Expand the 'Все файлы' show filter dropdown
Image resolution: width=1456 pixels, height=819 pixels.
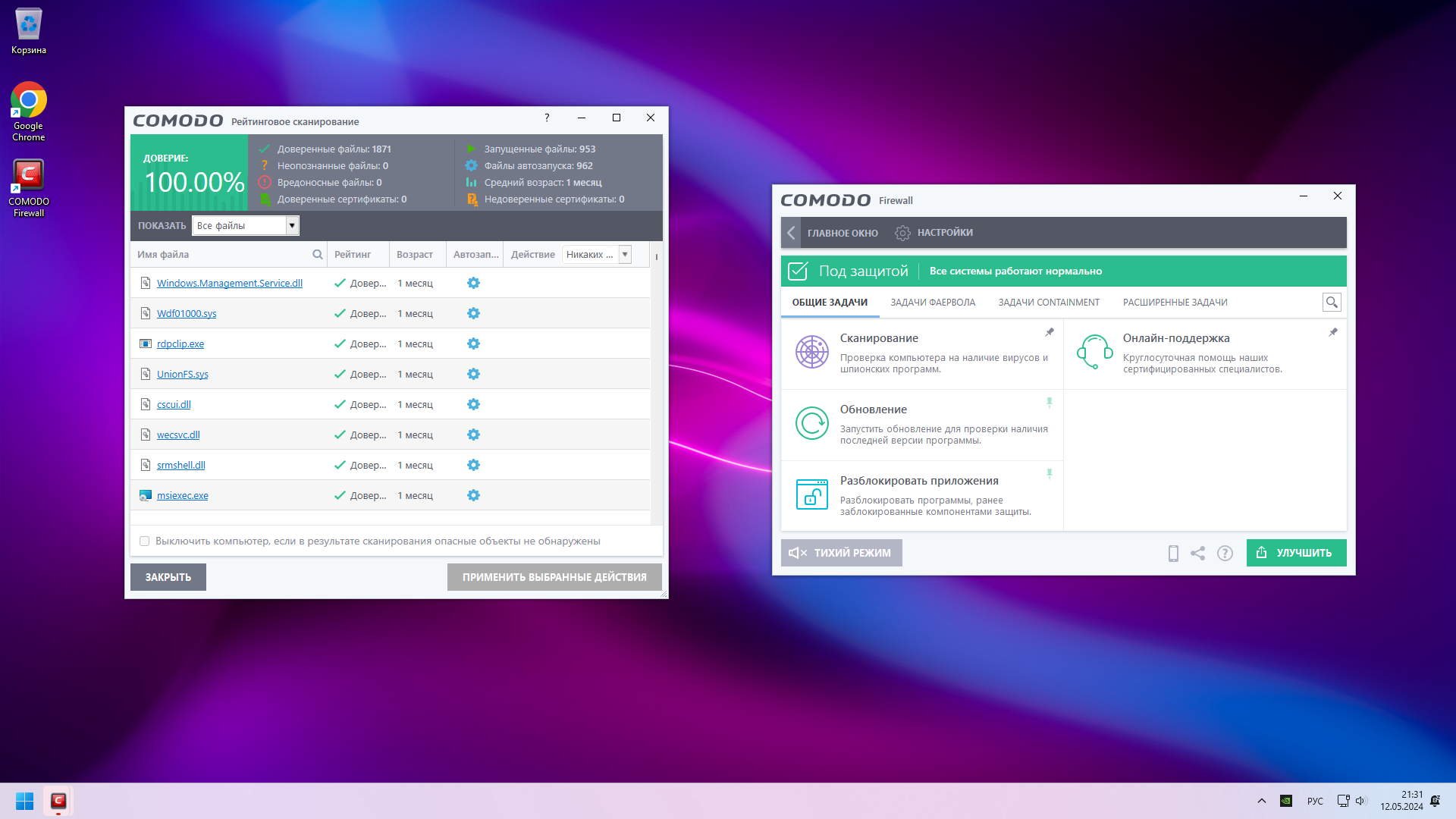tap(291, 226)
